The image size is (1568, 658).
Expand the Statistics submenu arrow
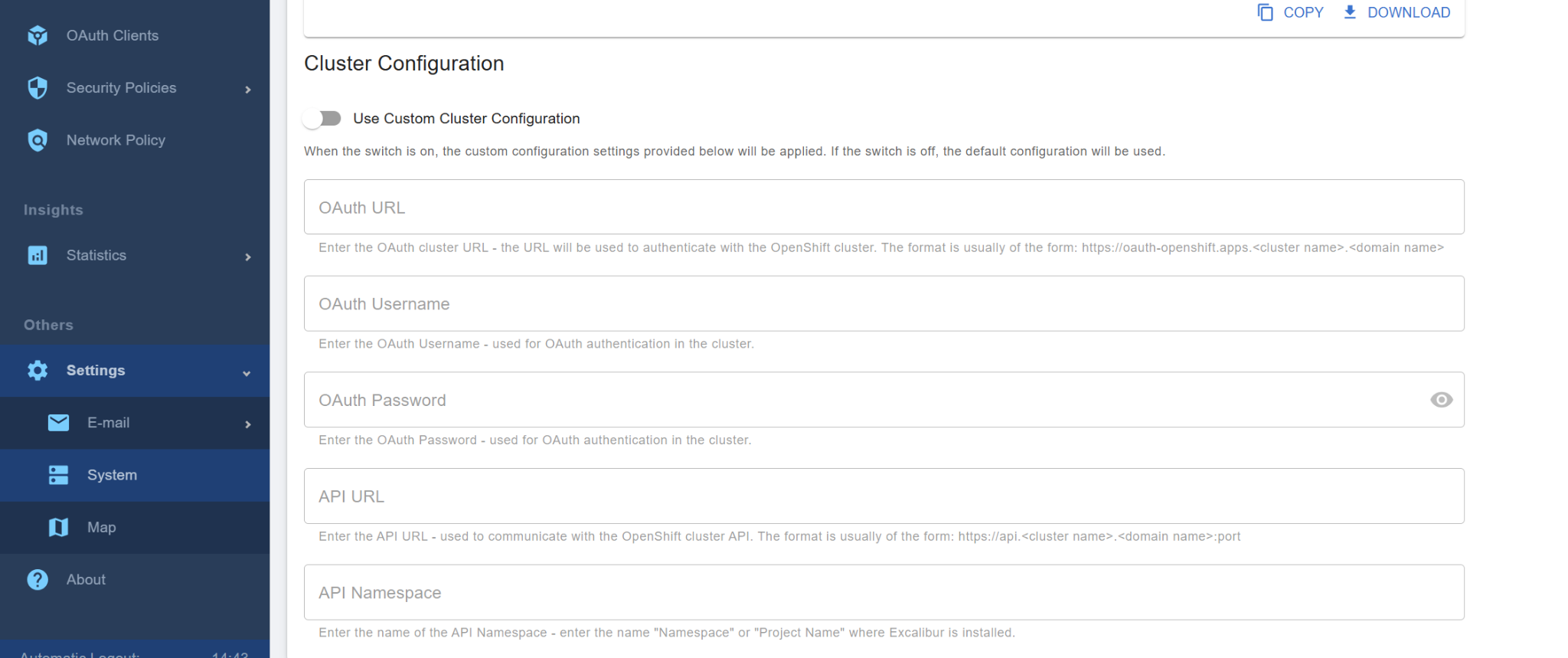[x=248, y=257]
